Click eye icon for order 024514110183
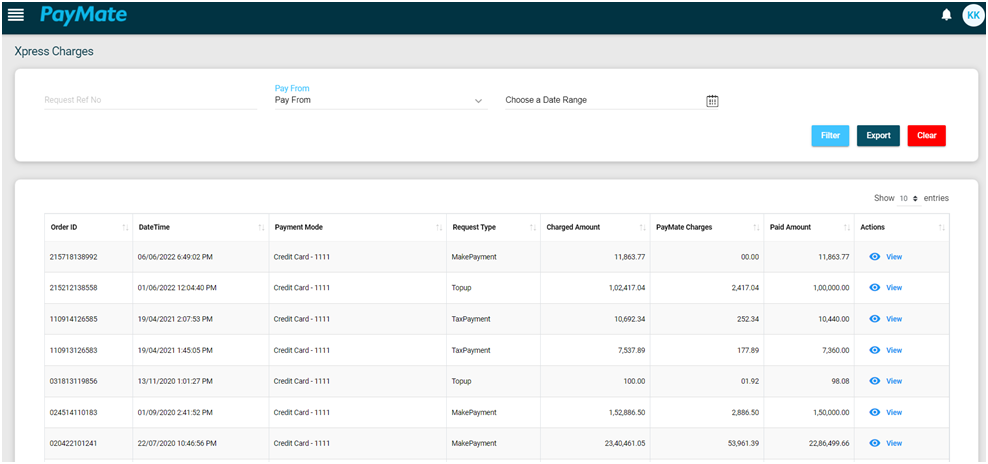 tap(875, 412)
